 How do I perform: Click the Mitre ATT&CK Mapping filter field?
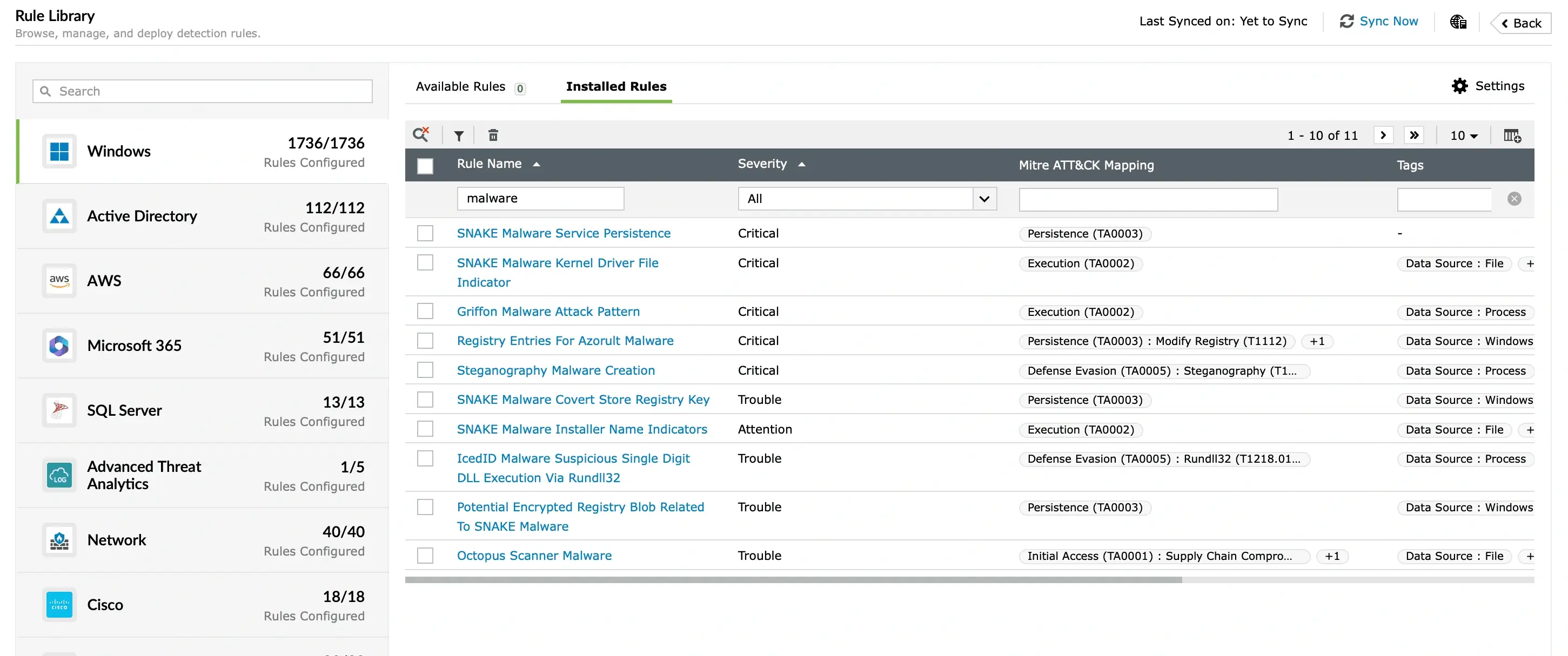pyautogui.click(x=1148, y=199)
